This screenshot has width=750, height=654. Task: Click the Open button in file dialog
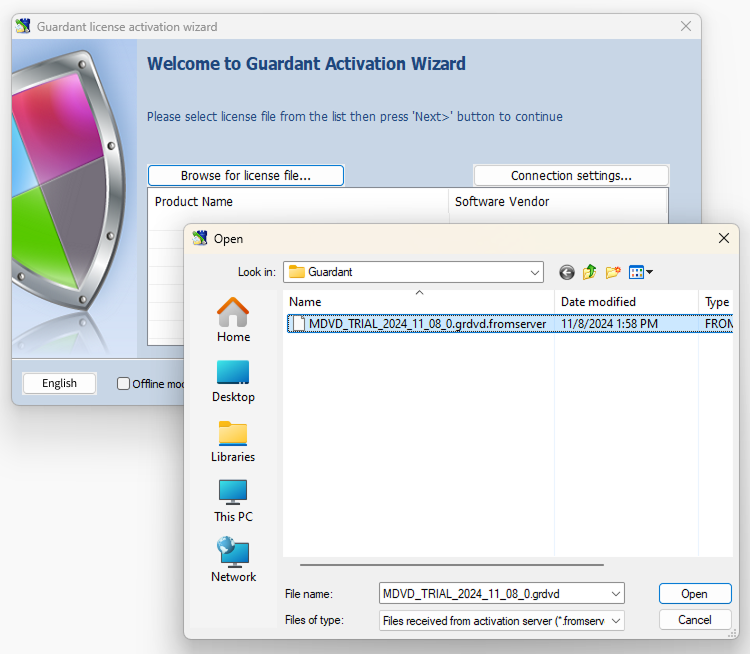coord(695,594)
